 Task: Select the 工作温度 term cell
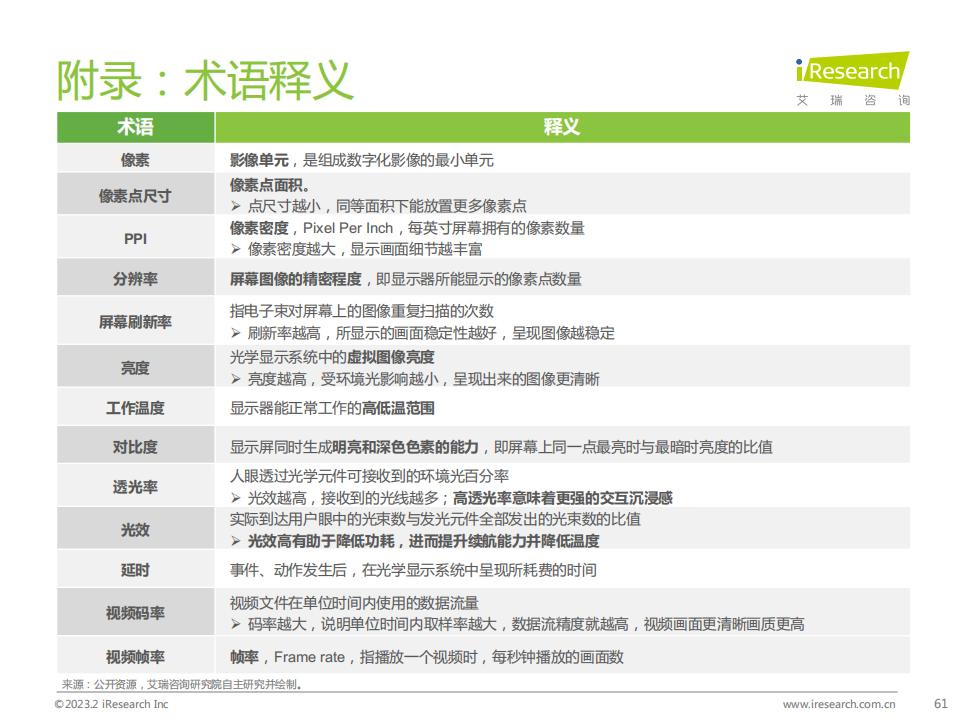click(135, 408)
